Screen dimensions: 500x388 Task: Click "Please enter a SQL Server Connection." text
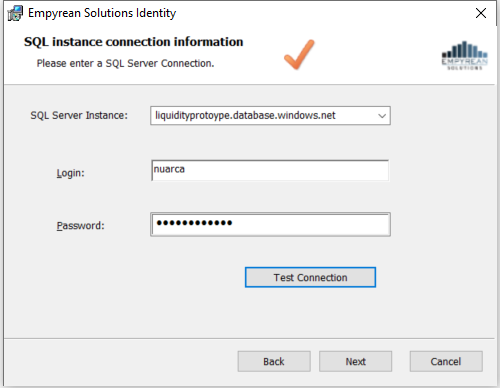click(x=125, y=63)
